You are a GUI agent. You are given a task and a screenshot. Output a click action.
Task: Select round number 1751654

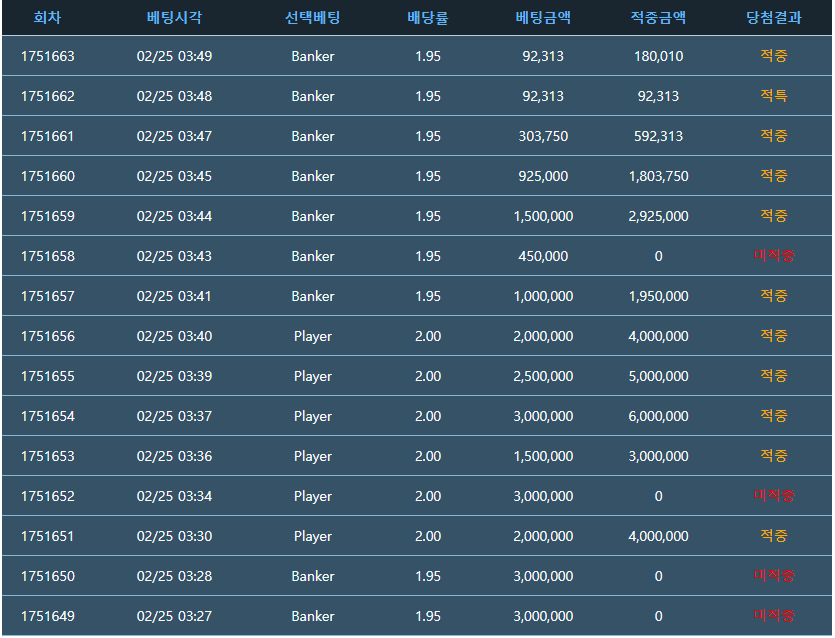click(x=48, y=416)
